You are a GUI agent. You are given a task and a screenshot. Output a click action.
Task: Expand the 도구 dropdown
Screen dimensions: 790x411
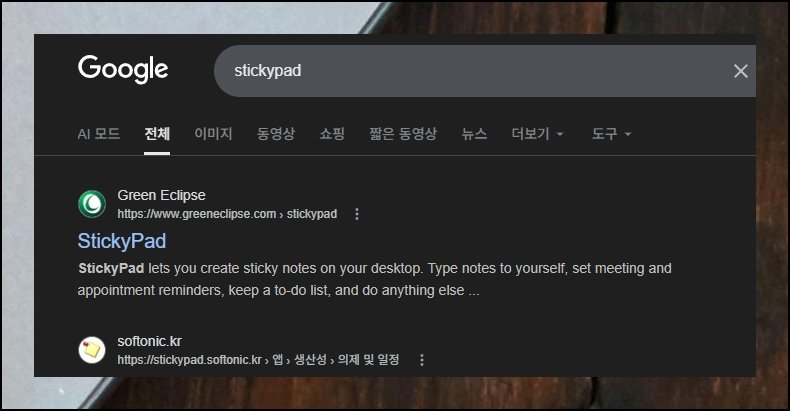611,134
